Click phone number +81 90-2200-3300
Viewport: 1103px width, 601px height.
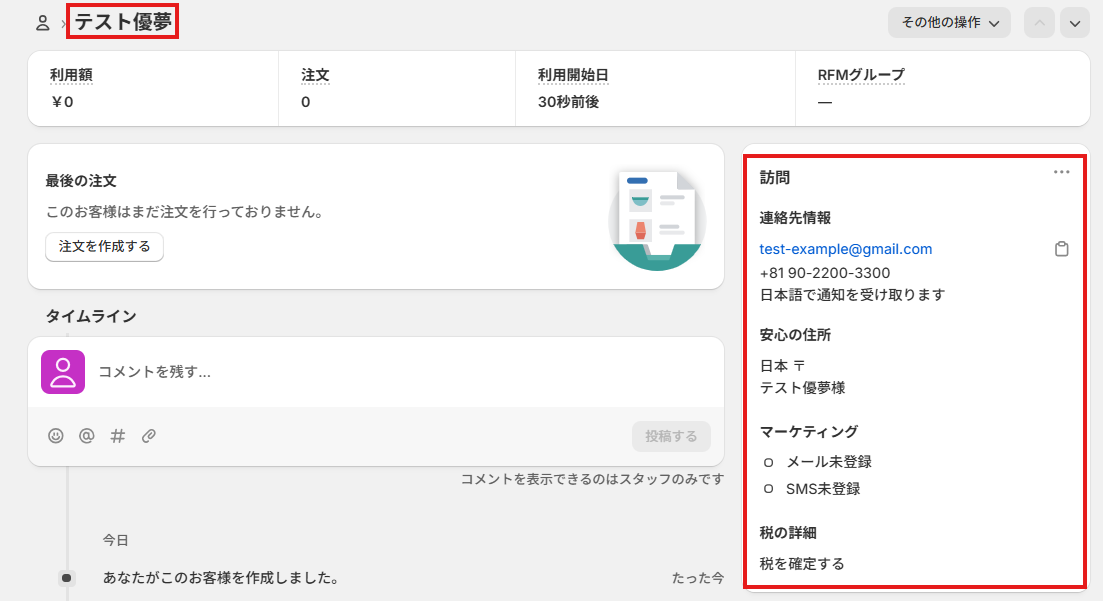coord(824,273)
